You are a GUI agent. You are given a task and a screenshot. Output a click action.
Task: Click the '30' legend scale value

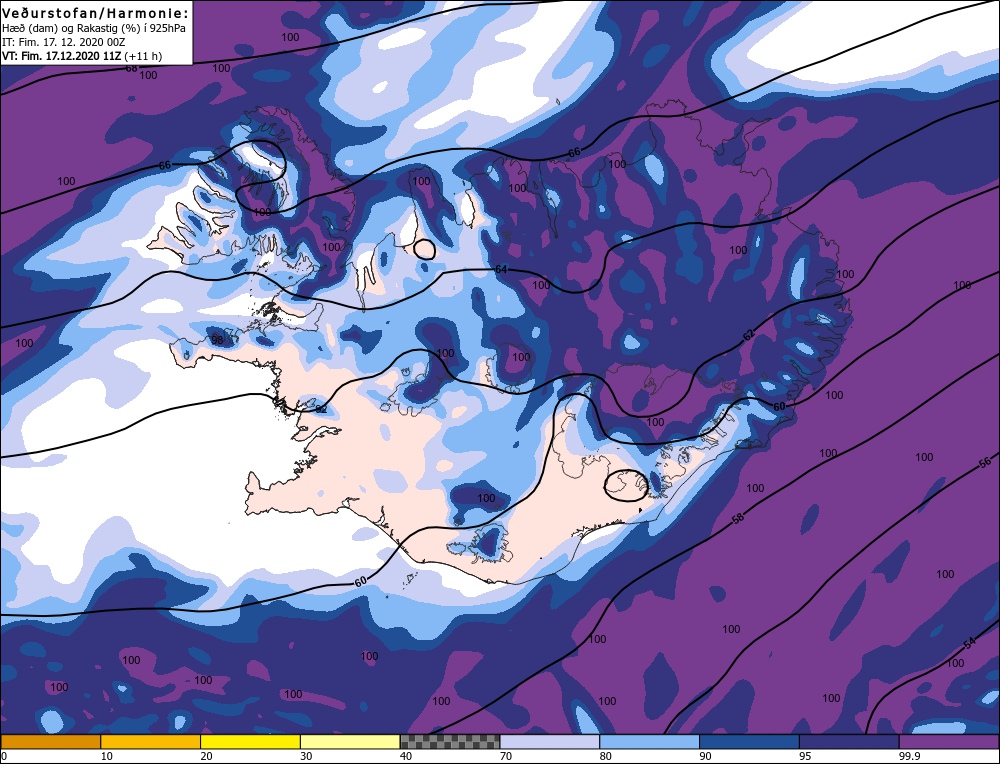(306, 756)
